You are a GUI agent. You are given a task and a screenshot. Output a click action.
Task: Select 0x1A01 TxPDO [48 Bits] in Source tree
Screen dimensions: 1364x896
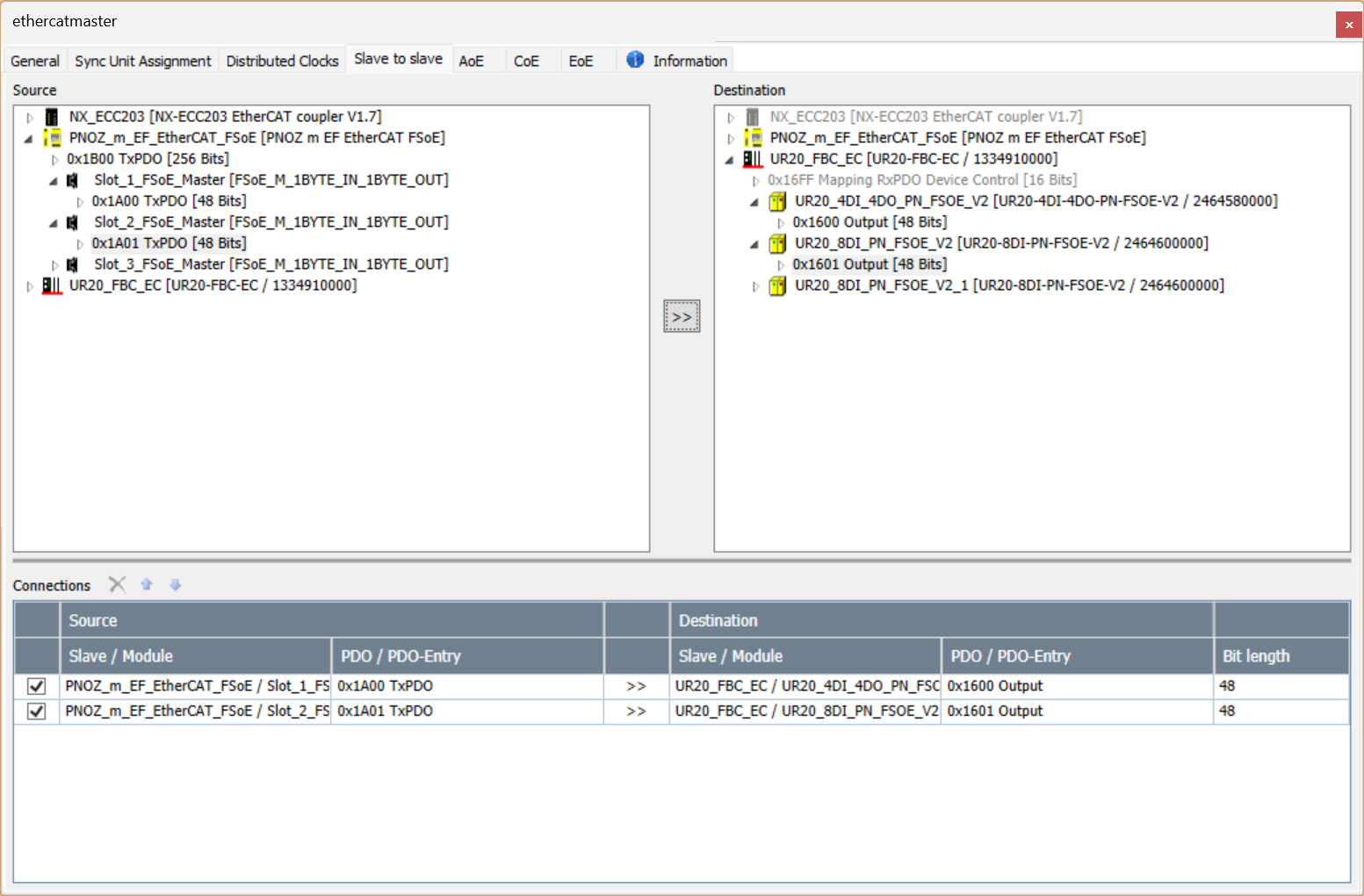(x=169, y=243)
